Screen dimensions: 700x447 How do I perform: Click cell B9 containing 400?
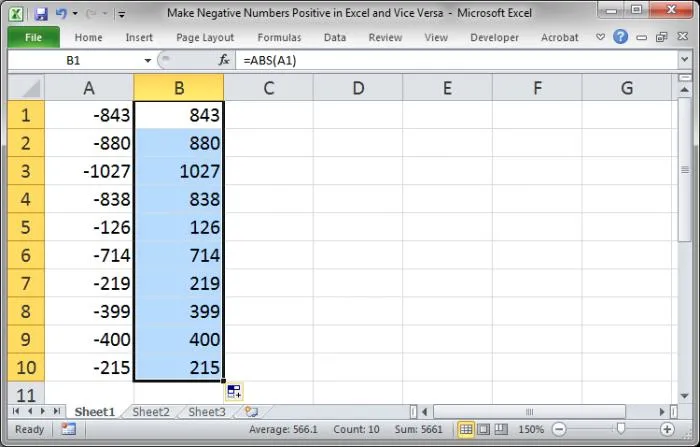coord(179,339)
